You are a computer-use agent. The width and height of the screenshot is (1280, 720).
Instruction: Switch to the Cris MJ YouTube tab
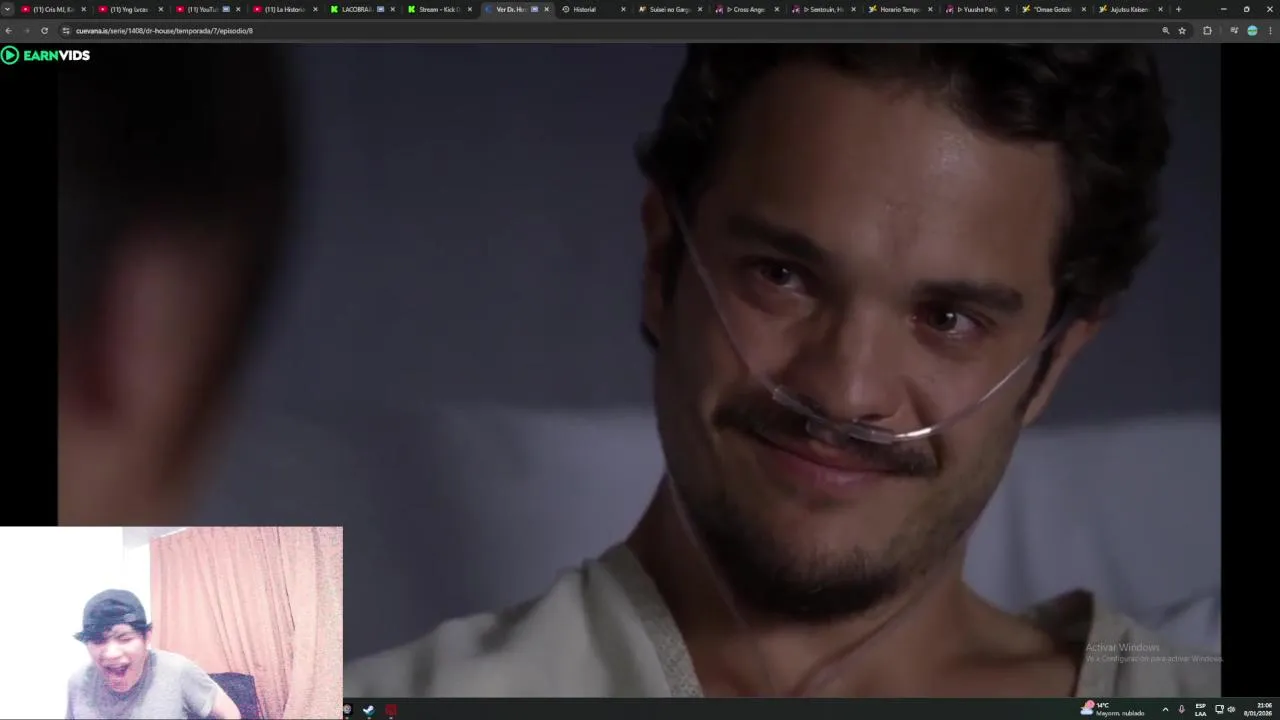52,9
